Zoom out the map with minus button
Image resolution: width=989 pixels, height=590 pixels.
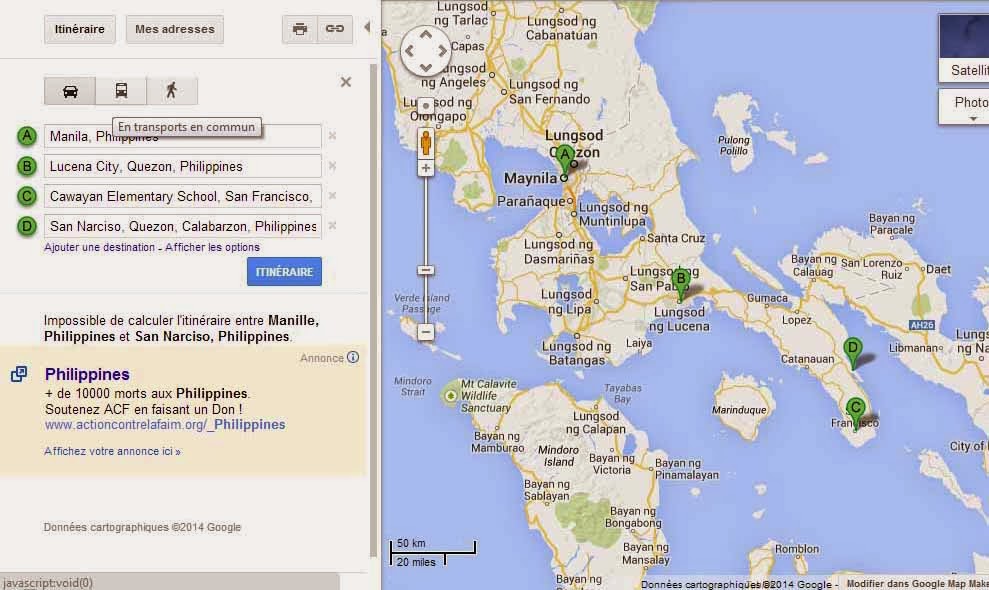point(426,332)
